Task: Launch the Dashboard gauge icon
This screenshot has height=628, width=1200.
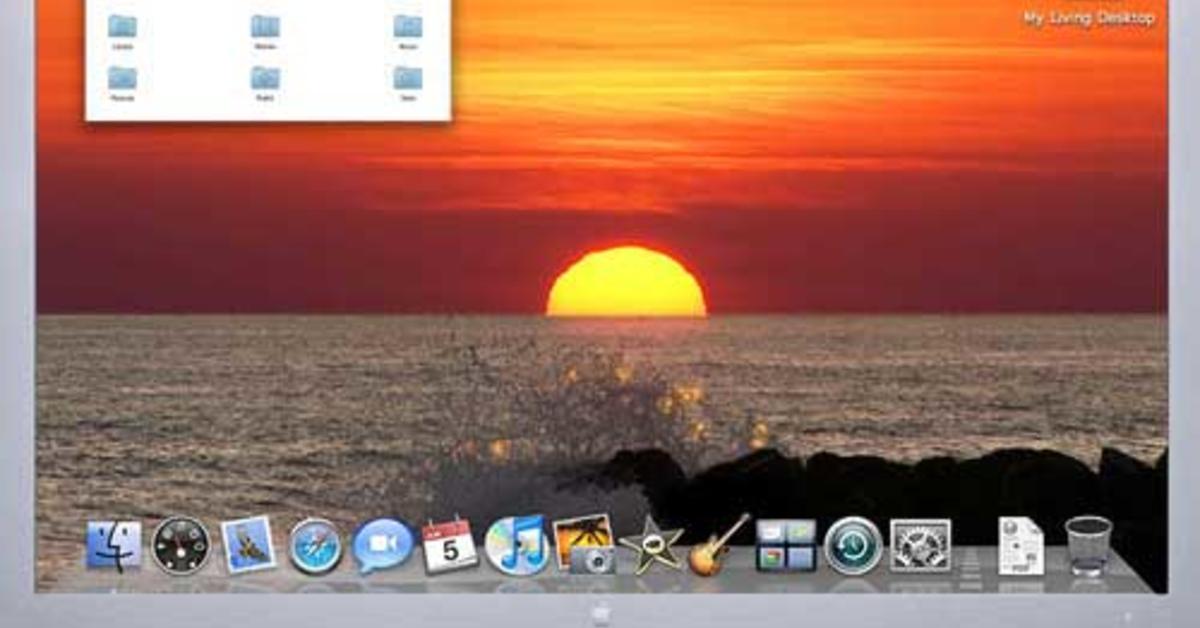Action: pyautogui.click(x=182, y=545)
